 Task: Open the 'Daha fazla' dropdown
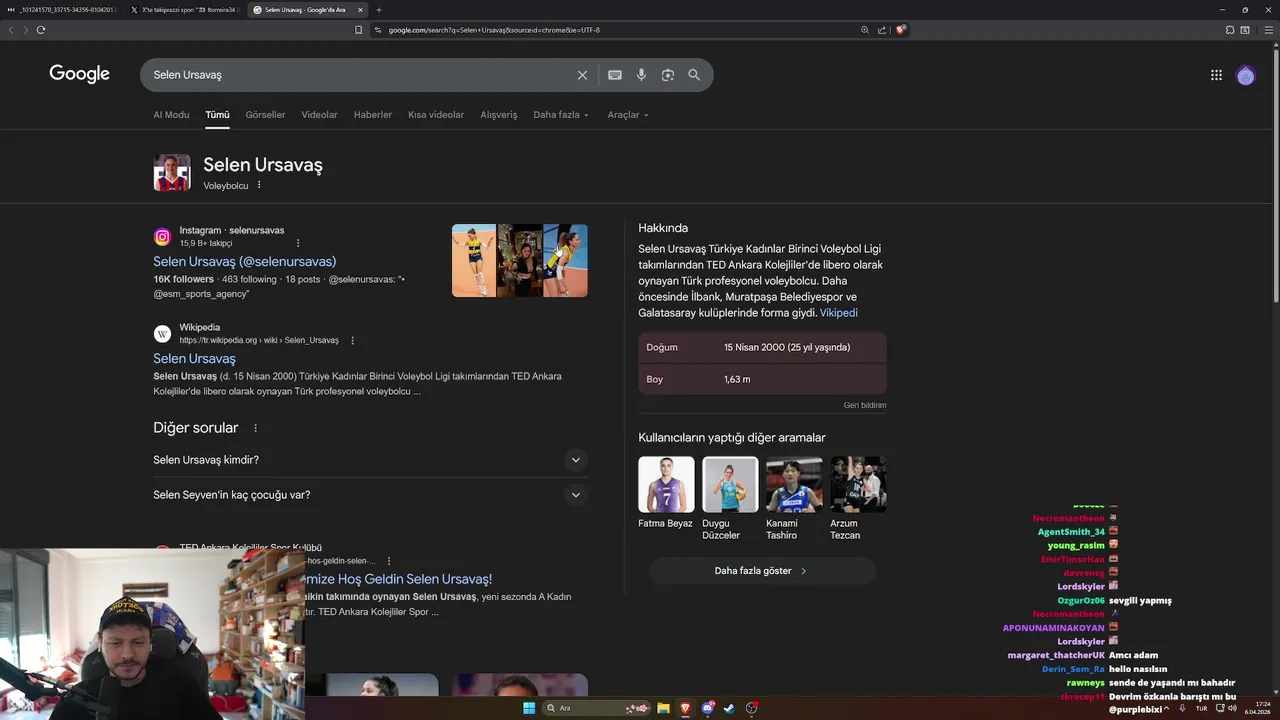point(561,115)
